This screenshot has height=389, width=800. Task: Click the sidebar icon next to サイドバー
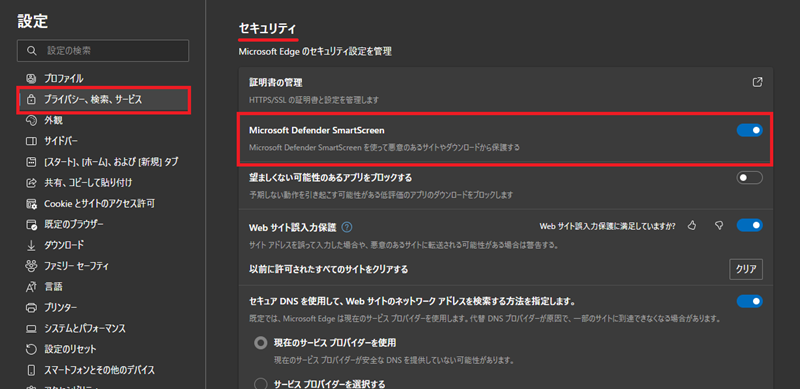tap(32, 141)
